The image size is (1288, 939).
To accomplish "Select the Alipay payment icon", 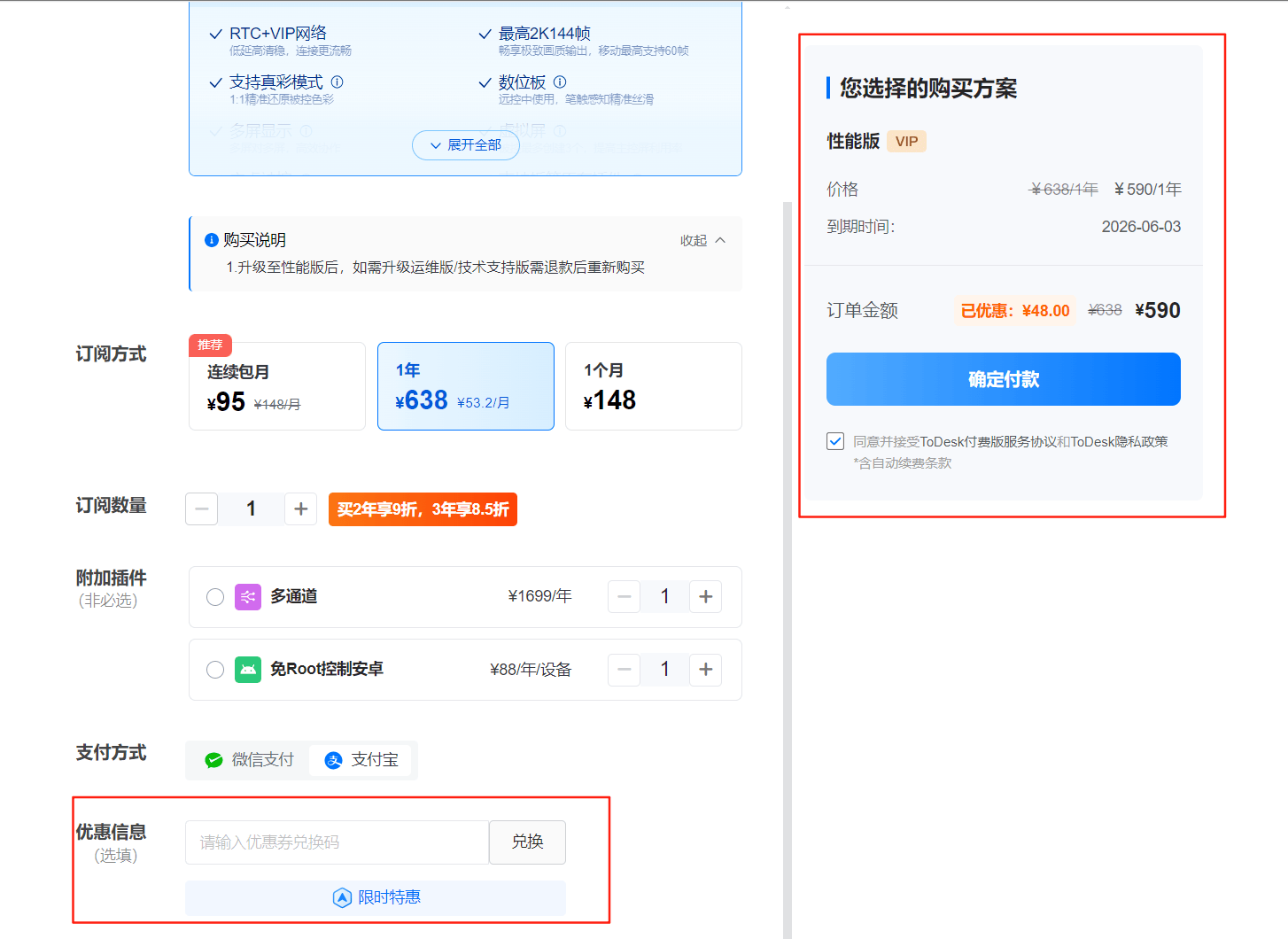I will pyautogui.click(x=334, y=760).
